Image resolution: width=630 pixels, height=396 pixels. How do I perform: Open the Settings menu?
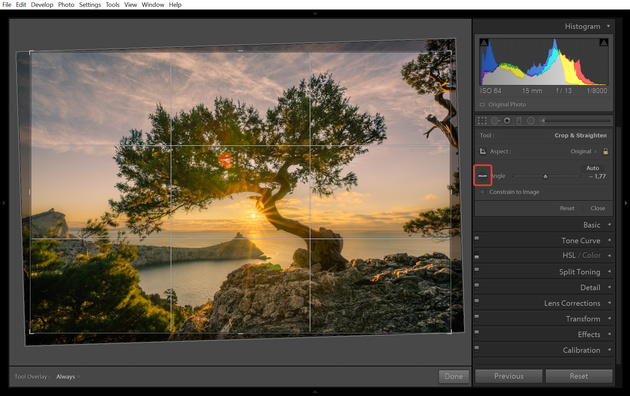click(x=90, y=5)
